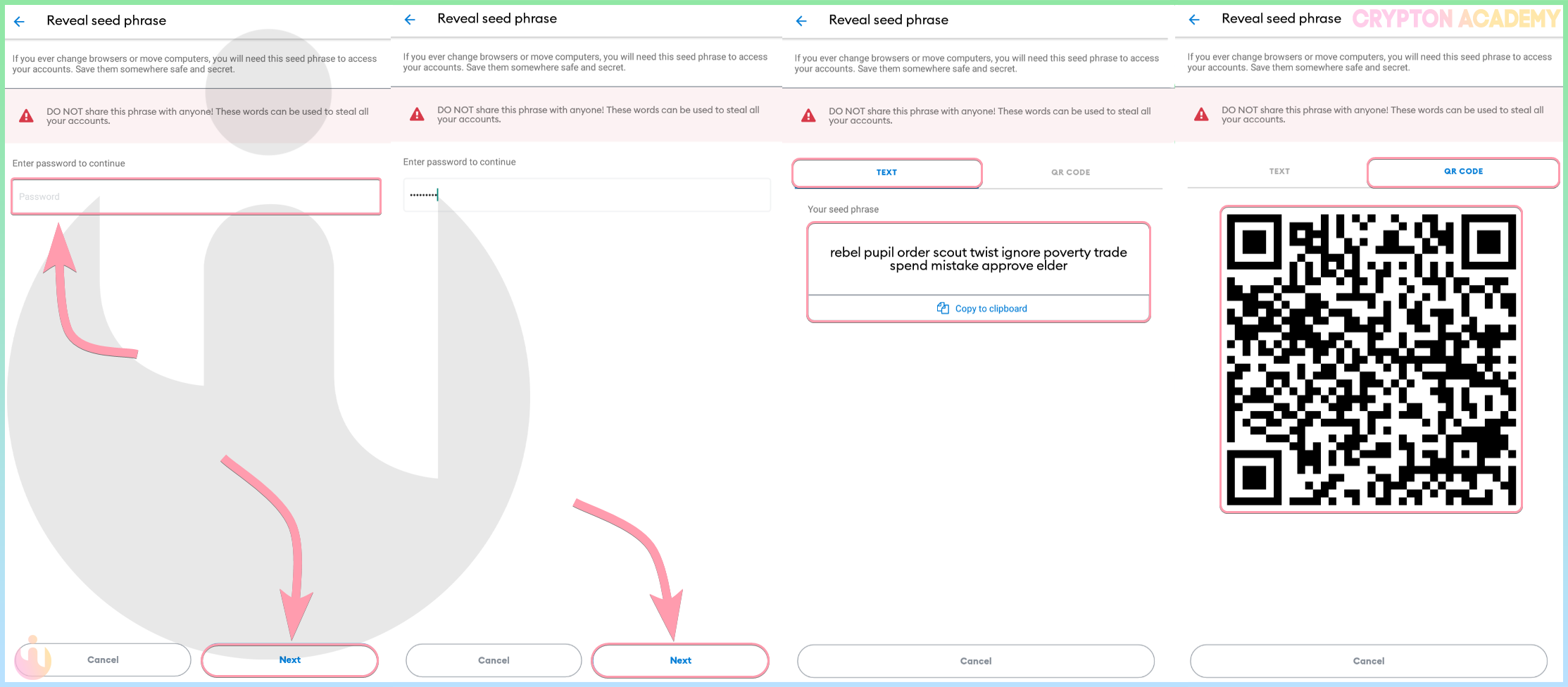Switch to QR CODE tab from the seed phrase text

click(1070, 172)
